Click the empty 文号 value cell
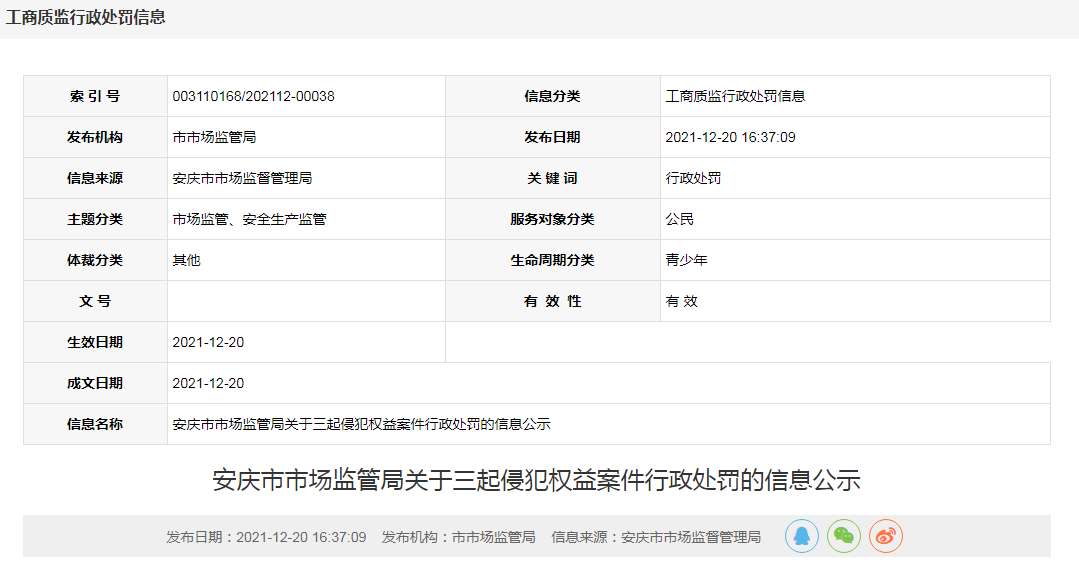 [x=306, y=301]
